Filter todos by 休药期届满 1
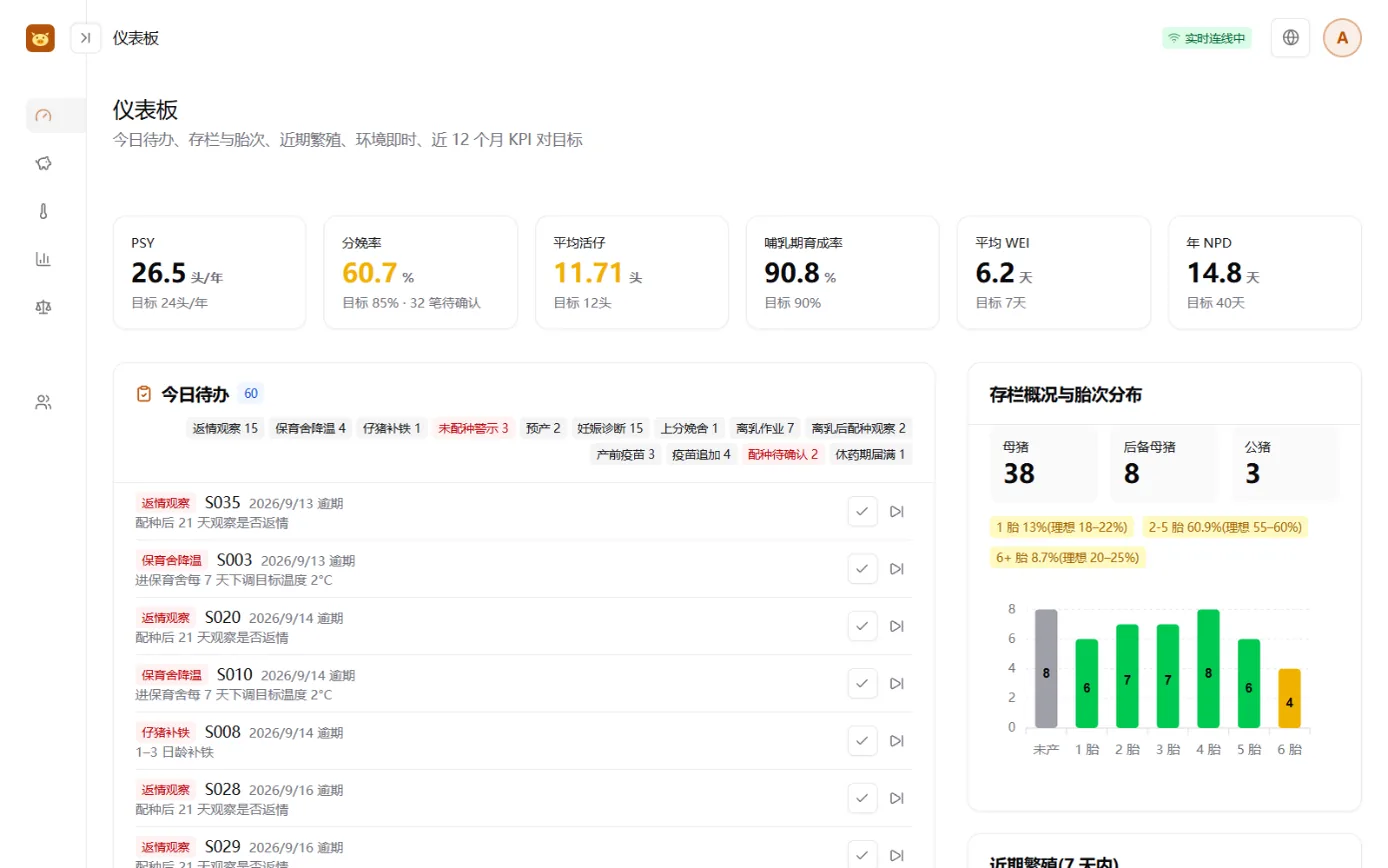1388x868 pixels. coord(871,454)
